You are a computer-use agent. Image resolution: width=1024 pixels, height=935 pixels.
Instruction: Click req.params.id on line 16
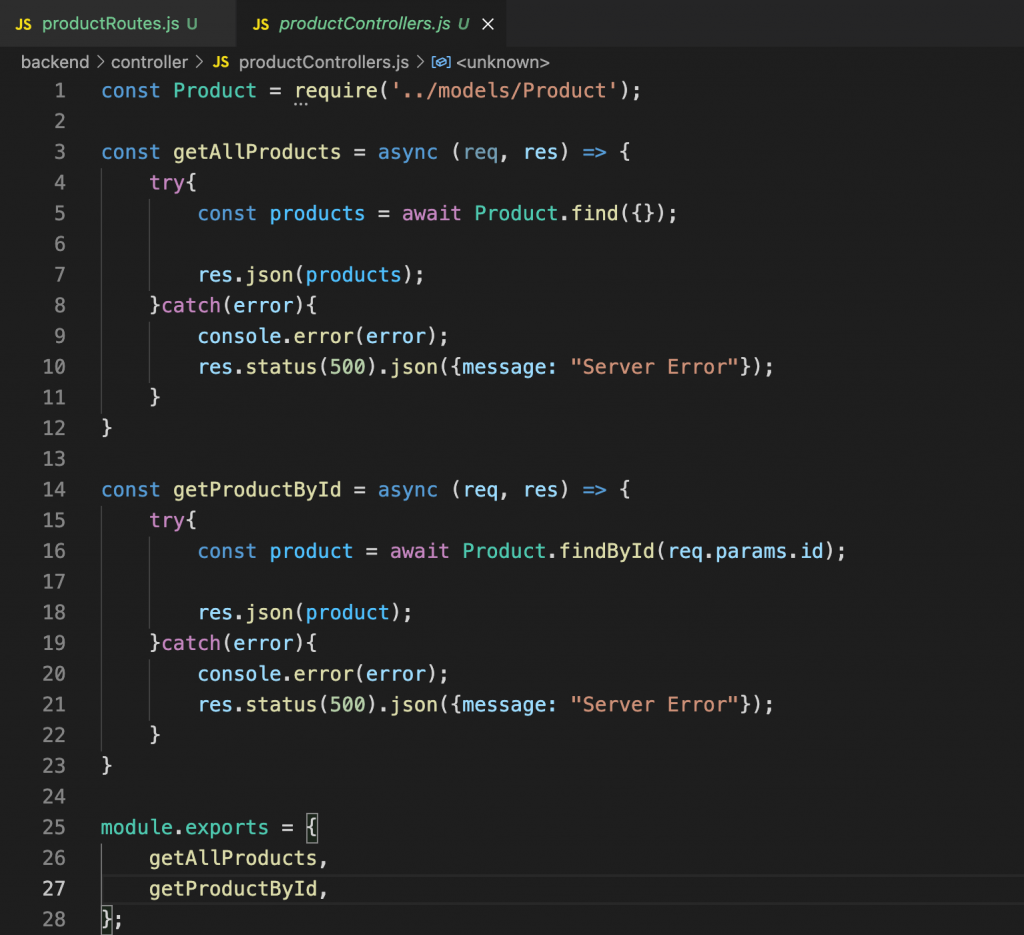[745, 551]
